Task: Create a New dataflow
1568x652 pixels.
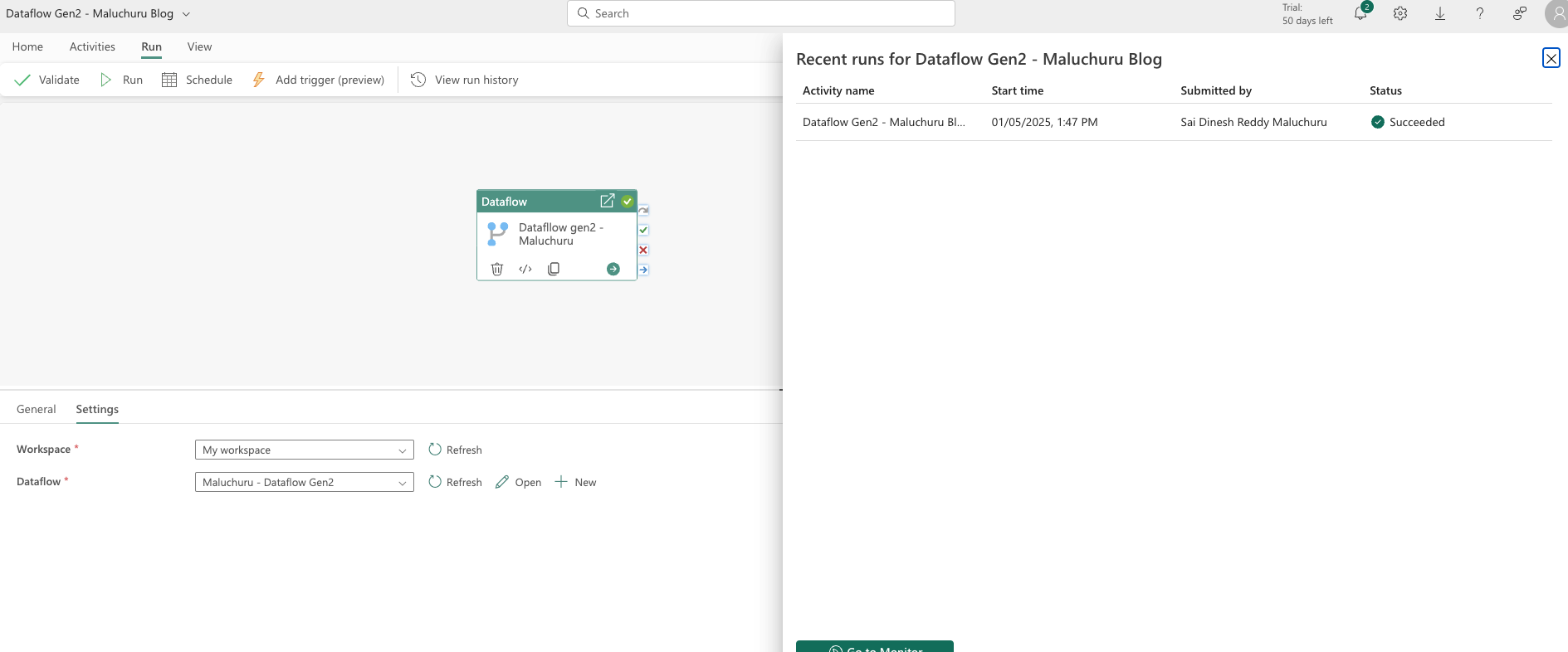Action: coord(575,482)
